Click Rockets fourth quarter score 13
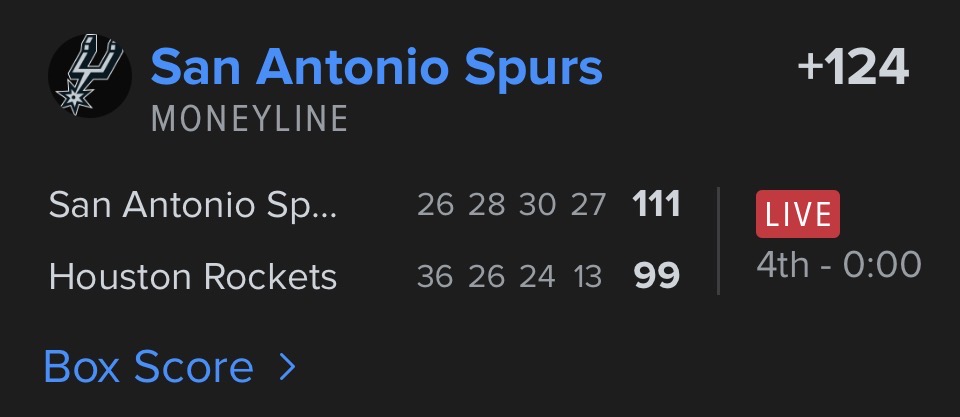960x417 pixels. click(588, 276)
